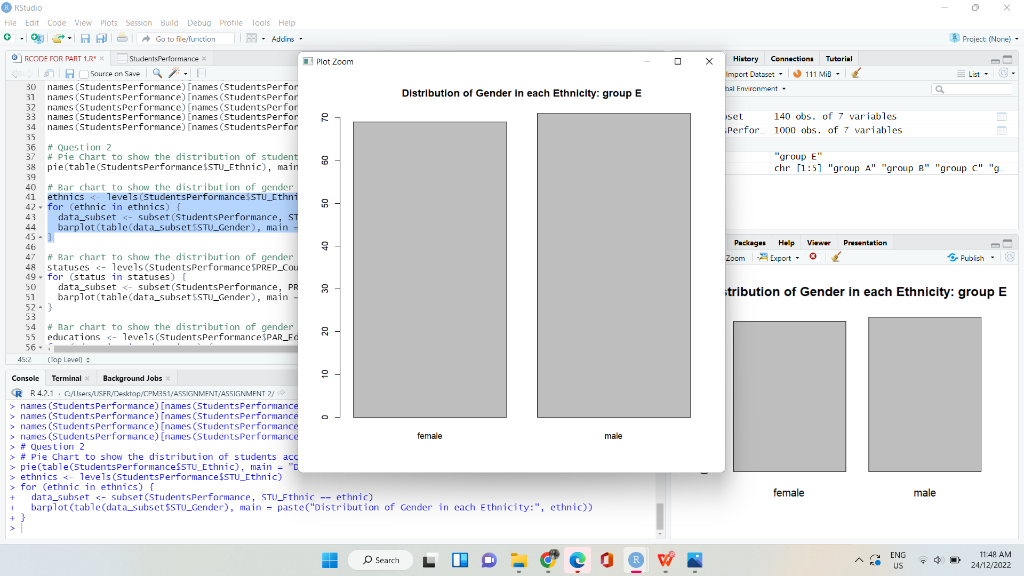Screen dimensions: 1024x576
Task: View the 1000 obs. dataset table icon
Action: coord(1002,130)
